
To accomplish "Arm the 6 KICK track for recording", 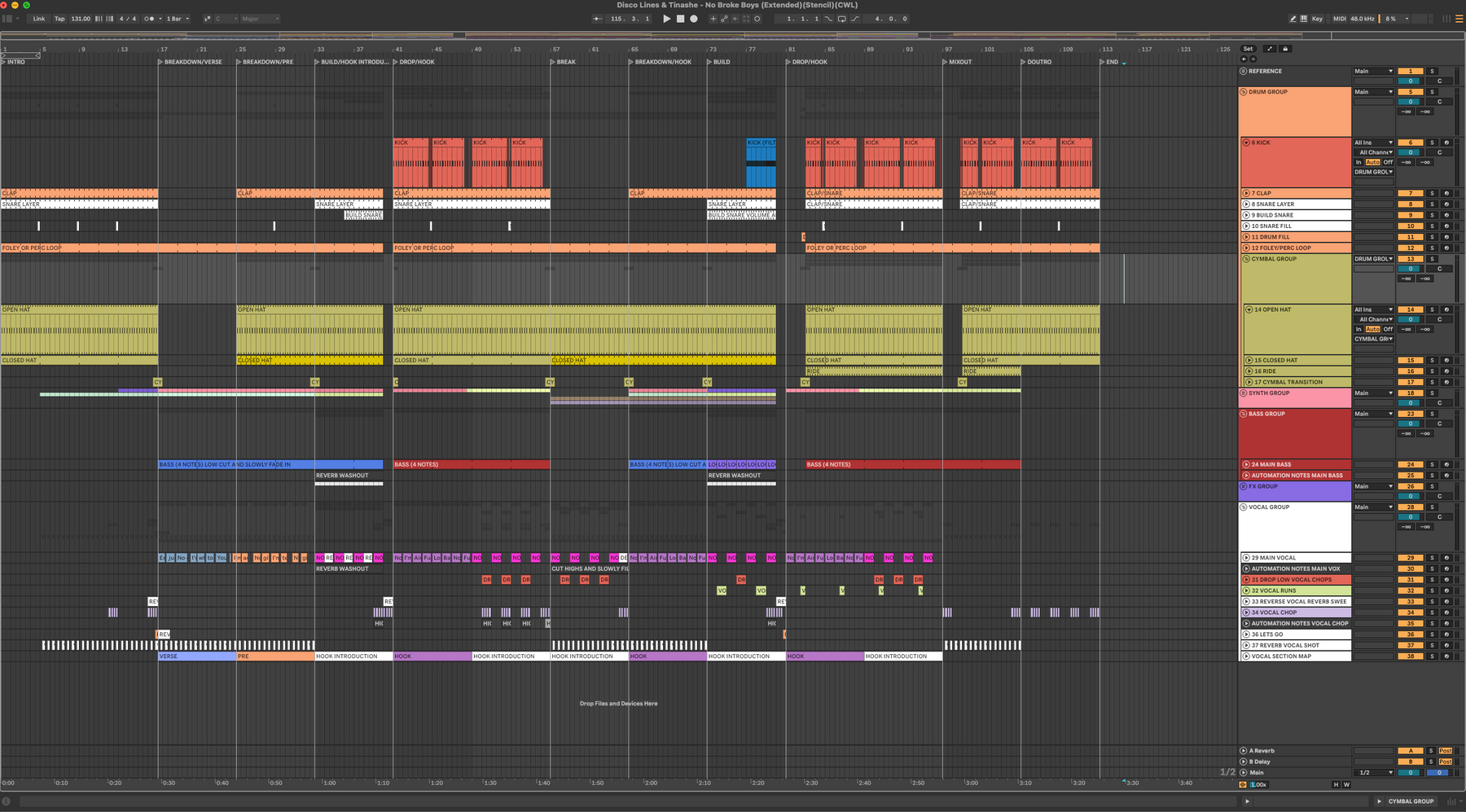I will pyautogui.click(x=1447, y=143).
